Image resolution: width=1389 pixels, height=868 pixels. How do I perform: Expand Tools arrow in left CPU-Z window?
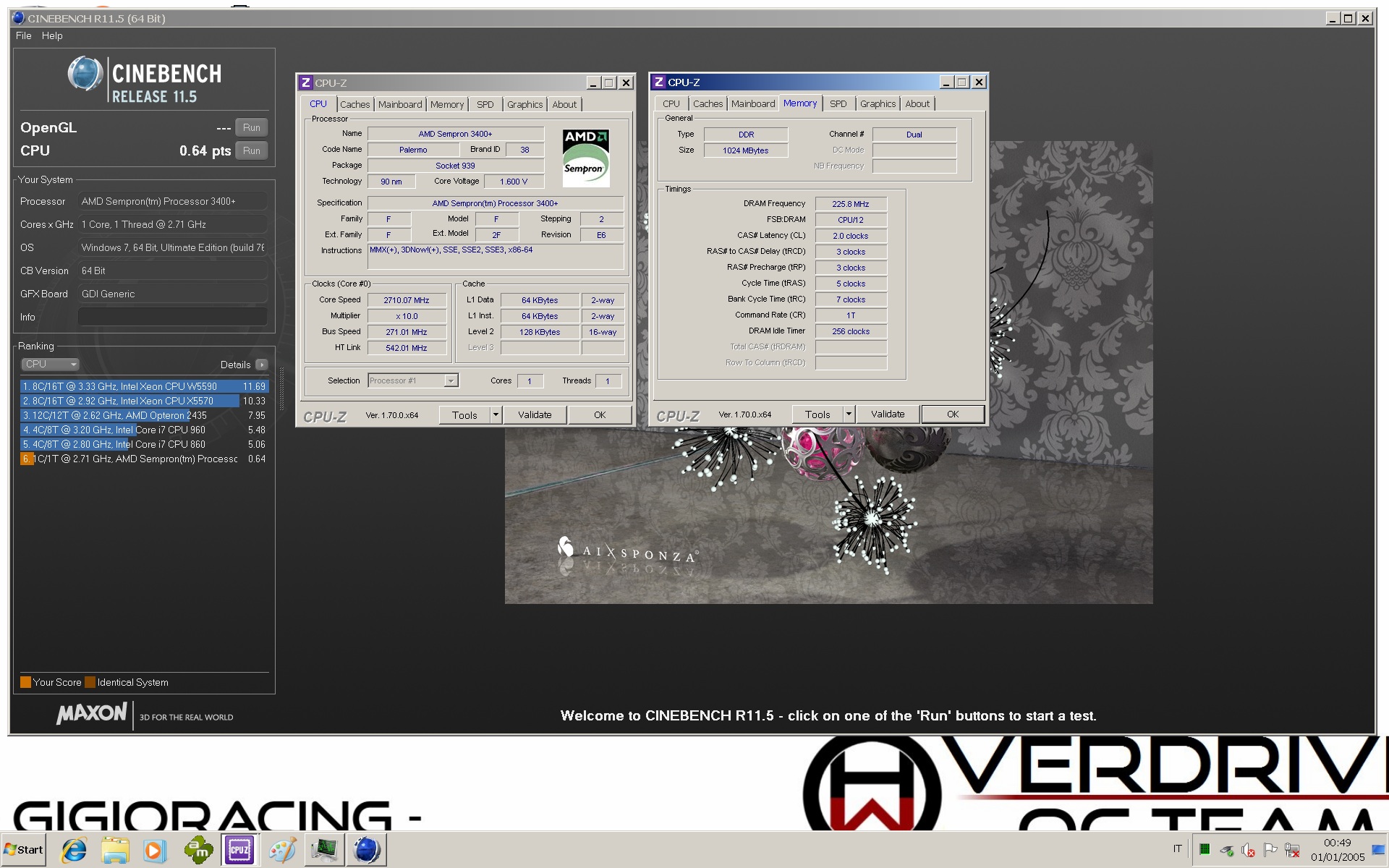(496, 414)
